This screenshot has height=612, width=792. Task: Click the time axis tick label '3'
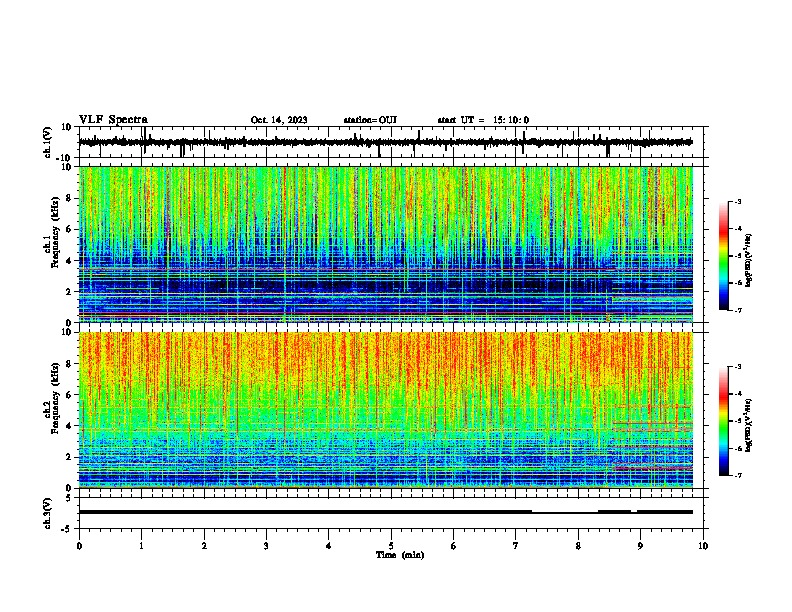266,546
